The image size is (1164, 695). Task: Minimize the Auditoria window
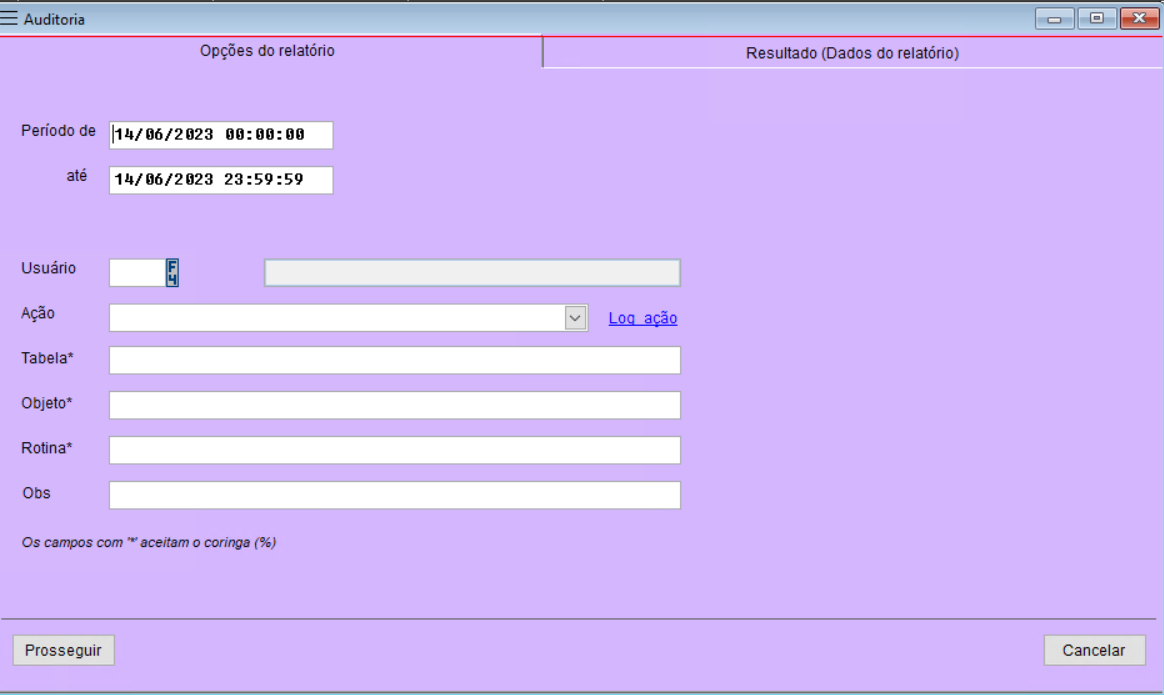click(x=1053, y=19)
